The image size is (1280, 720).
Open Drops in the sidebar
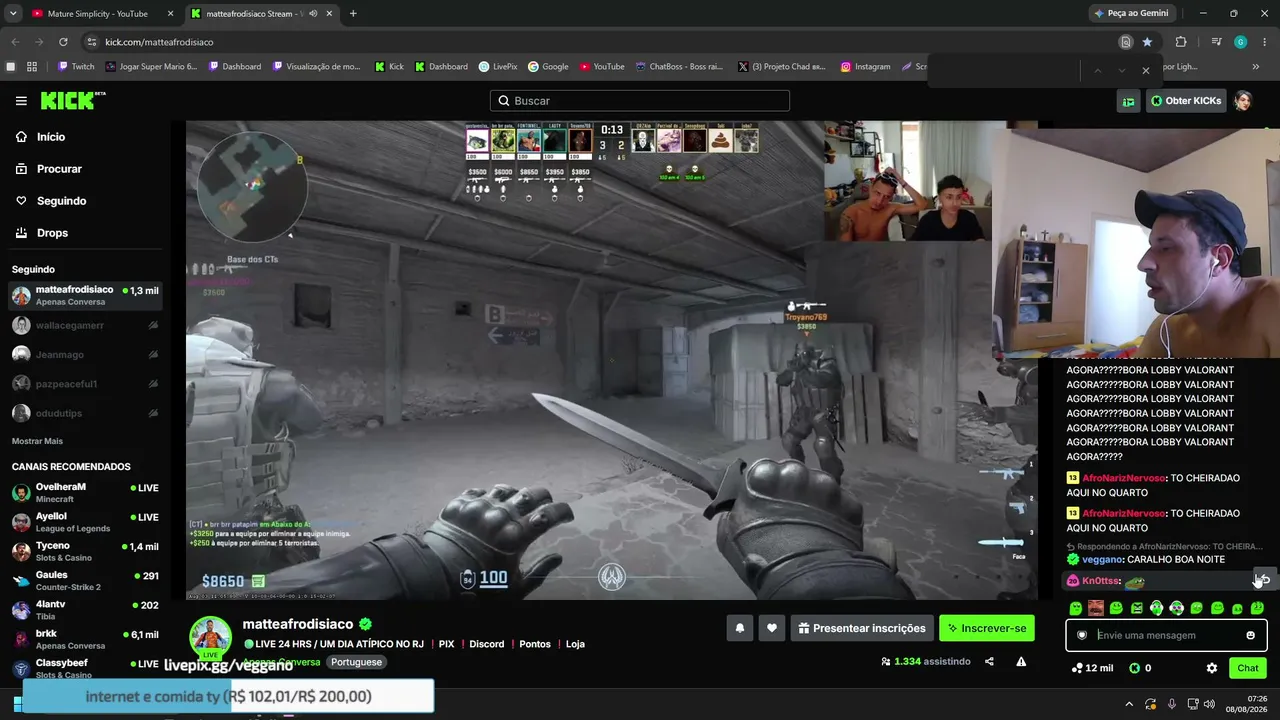point(52,233)
